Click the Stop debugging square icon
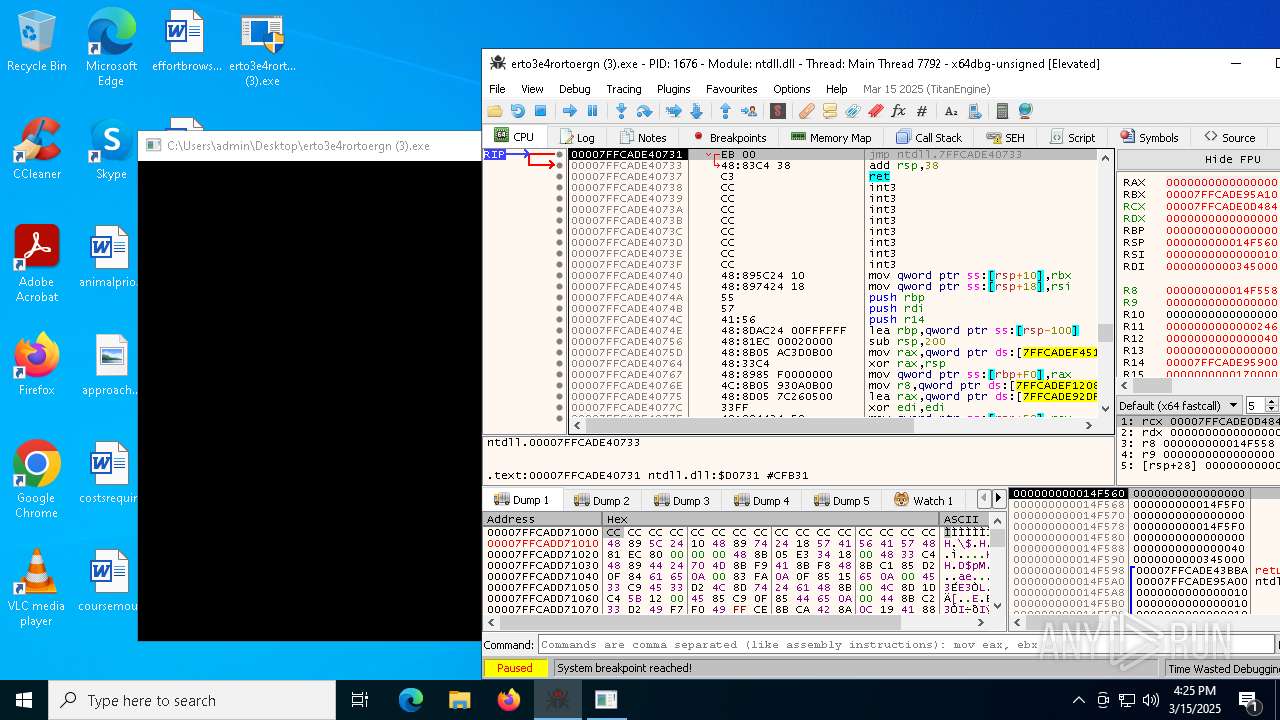This screenshot has width=1280, height=720. [540, 111]
